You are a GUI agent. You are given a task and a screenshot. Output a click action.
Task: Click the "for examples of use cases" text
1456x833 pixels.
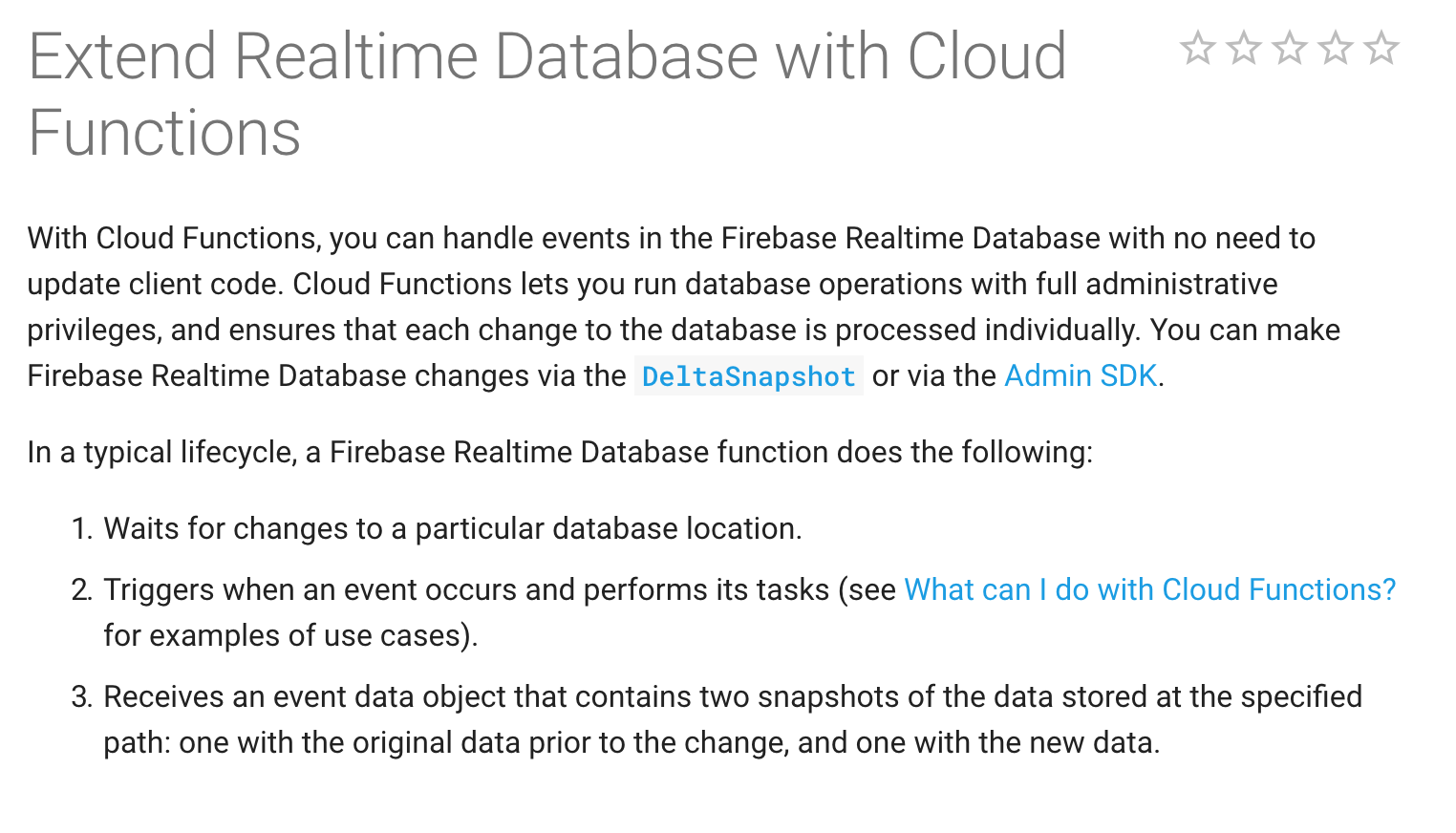pyautogui.click(x=290, y=636)
